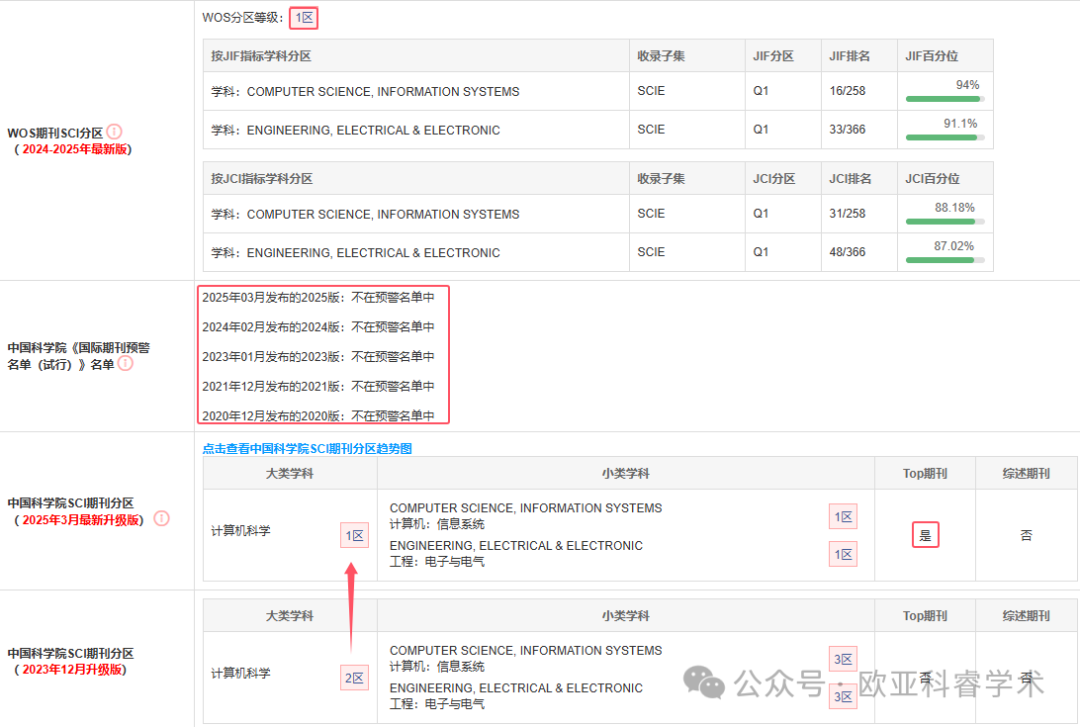Click 2025年03月发布的2025版 warning list entry

pos(318,298)
